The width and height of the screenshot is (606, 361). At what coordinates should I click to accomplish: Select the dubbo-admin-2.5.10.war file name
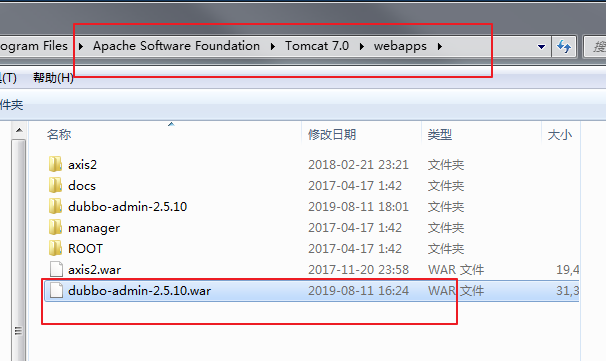coord(140,291)
